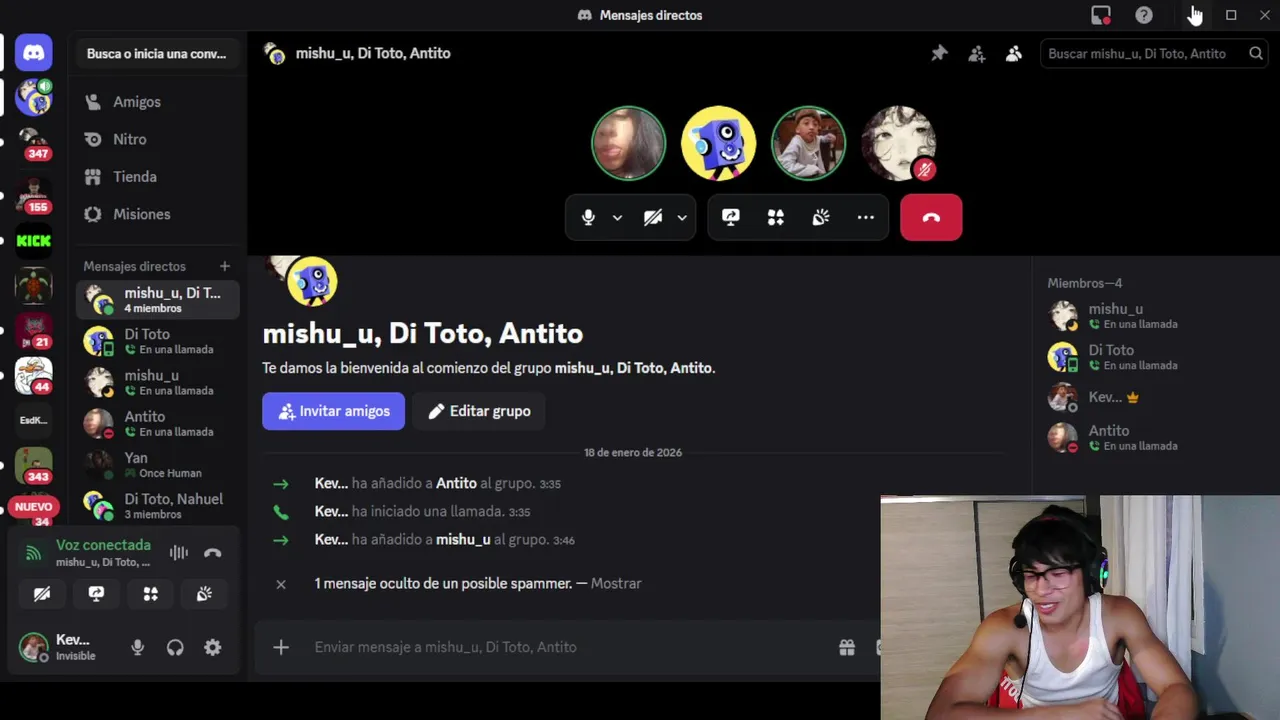Focus the Buscar mishu_u search field
Screen dimensions: 1280x720
click(1154, 53)
